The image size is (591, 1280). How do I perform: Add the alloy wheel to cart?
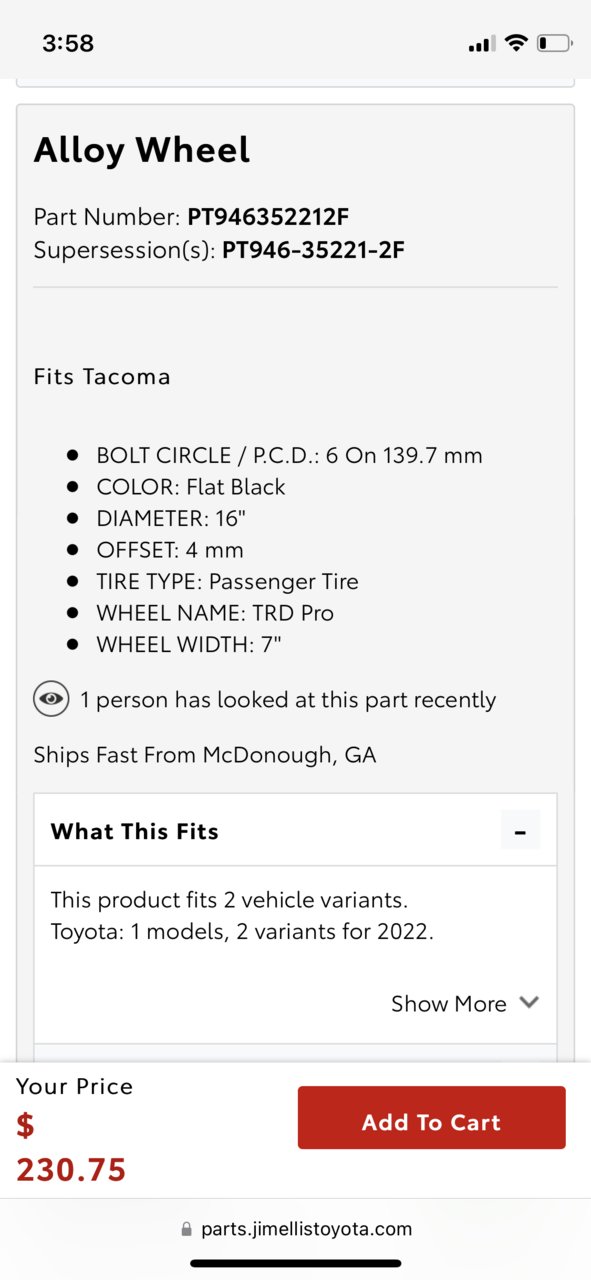(x=431, y=1118)
